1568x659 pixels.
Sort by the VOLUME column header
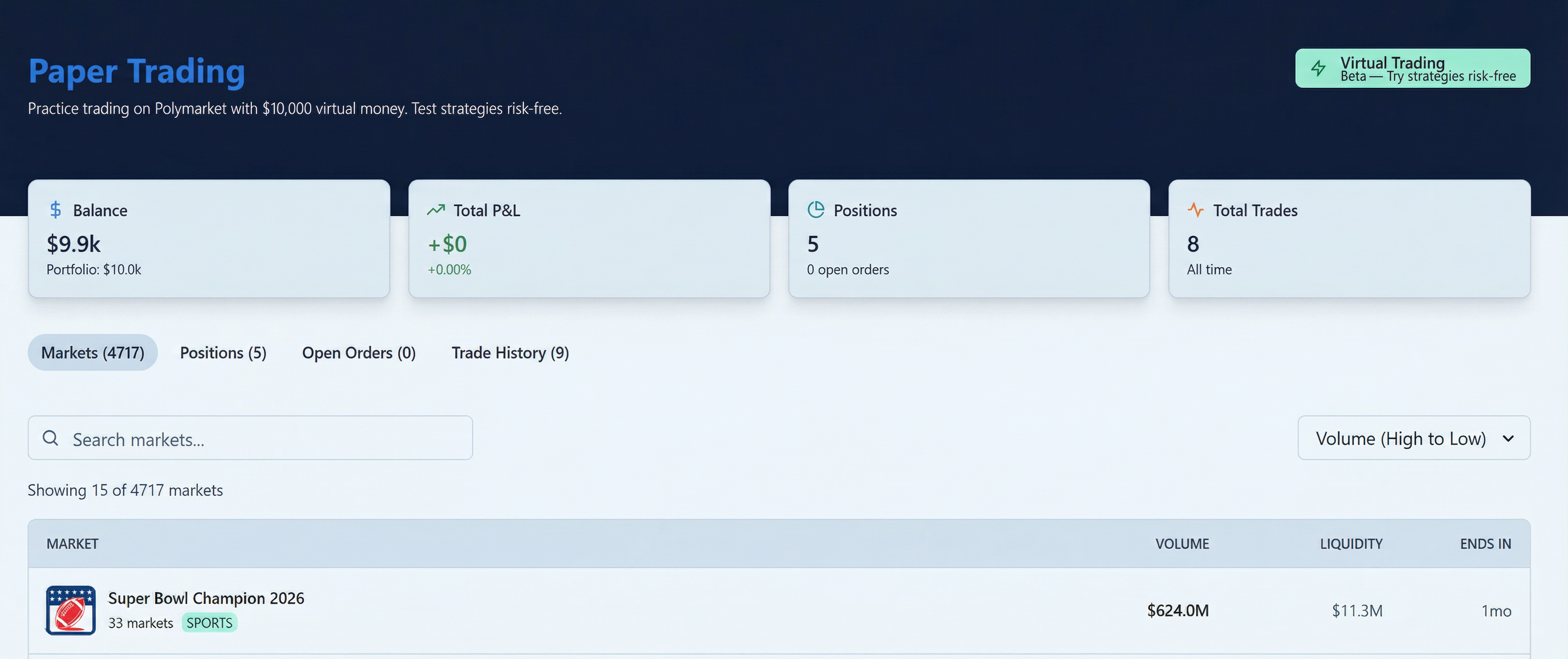[1181, 544]
